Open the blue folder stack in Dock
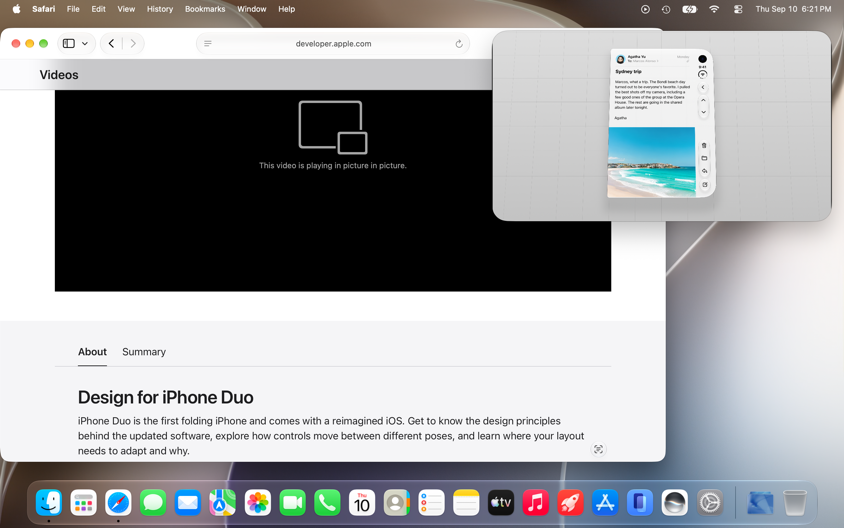The width and height of the screenshot is (844, 528). point(760,503)
